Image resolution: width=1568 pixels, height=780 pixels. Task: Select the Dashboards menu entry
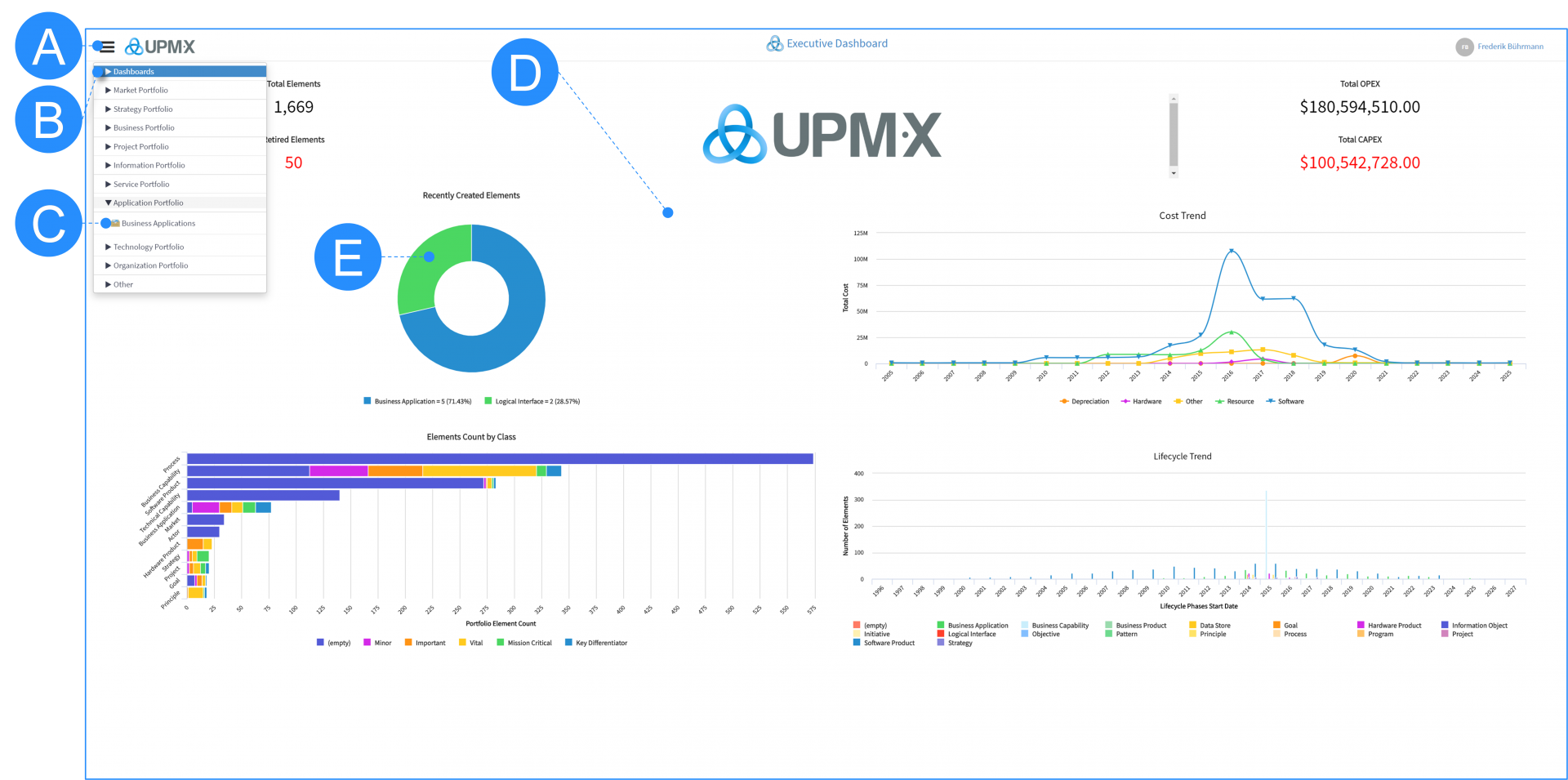[180, 72]
